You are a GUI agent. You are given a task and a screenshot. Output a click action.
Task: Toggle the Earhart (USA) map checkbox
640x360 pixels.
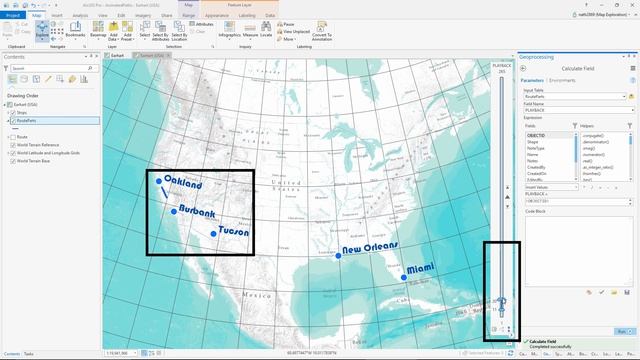pos(10,105)
